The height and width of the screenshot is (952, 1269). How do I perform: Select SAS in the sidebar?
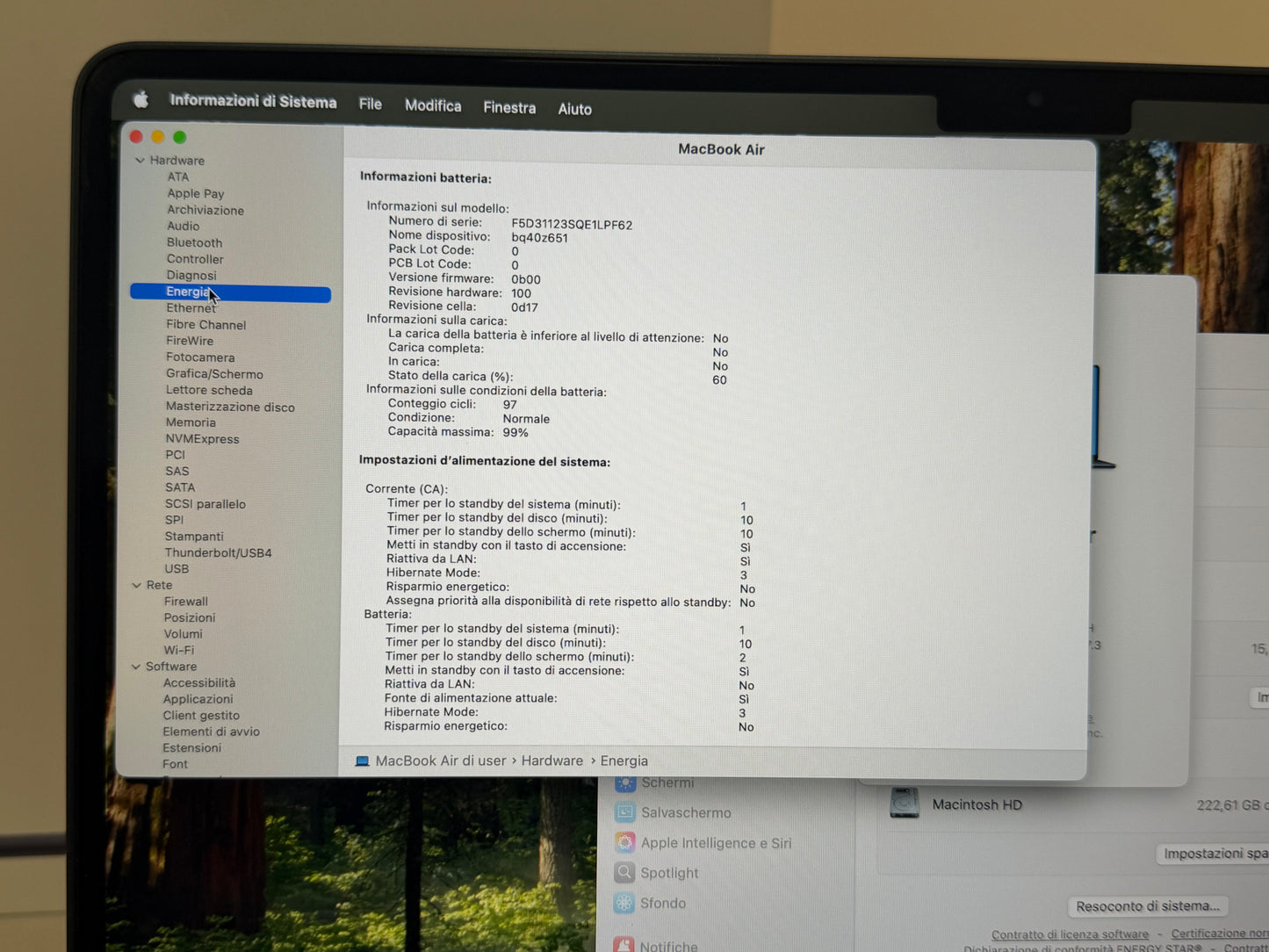tap(177, 471)
